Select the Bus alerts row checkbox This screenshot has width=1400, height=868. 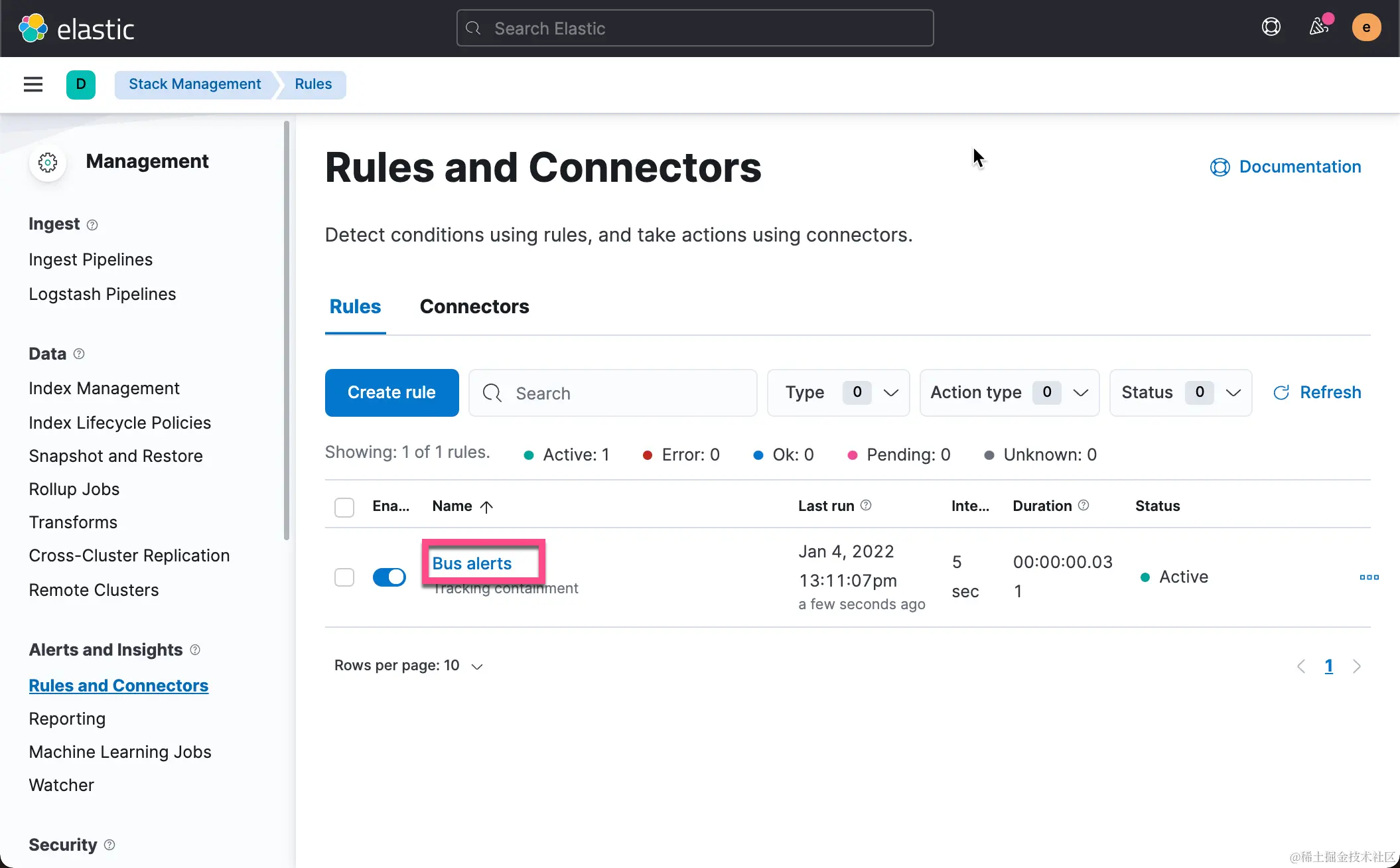click(344, 577)
